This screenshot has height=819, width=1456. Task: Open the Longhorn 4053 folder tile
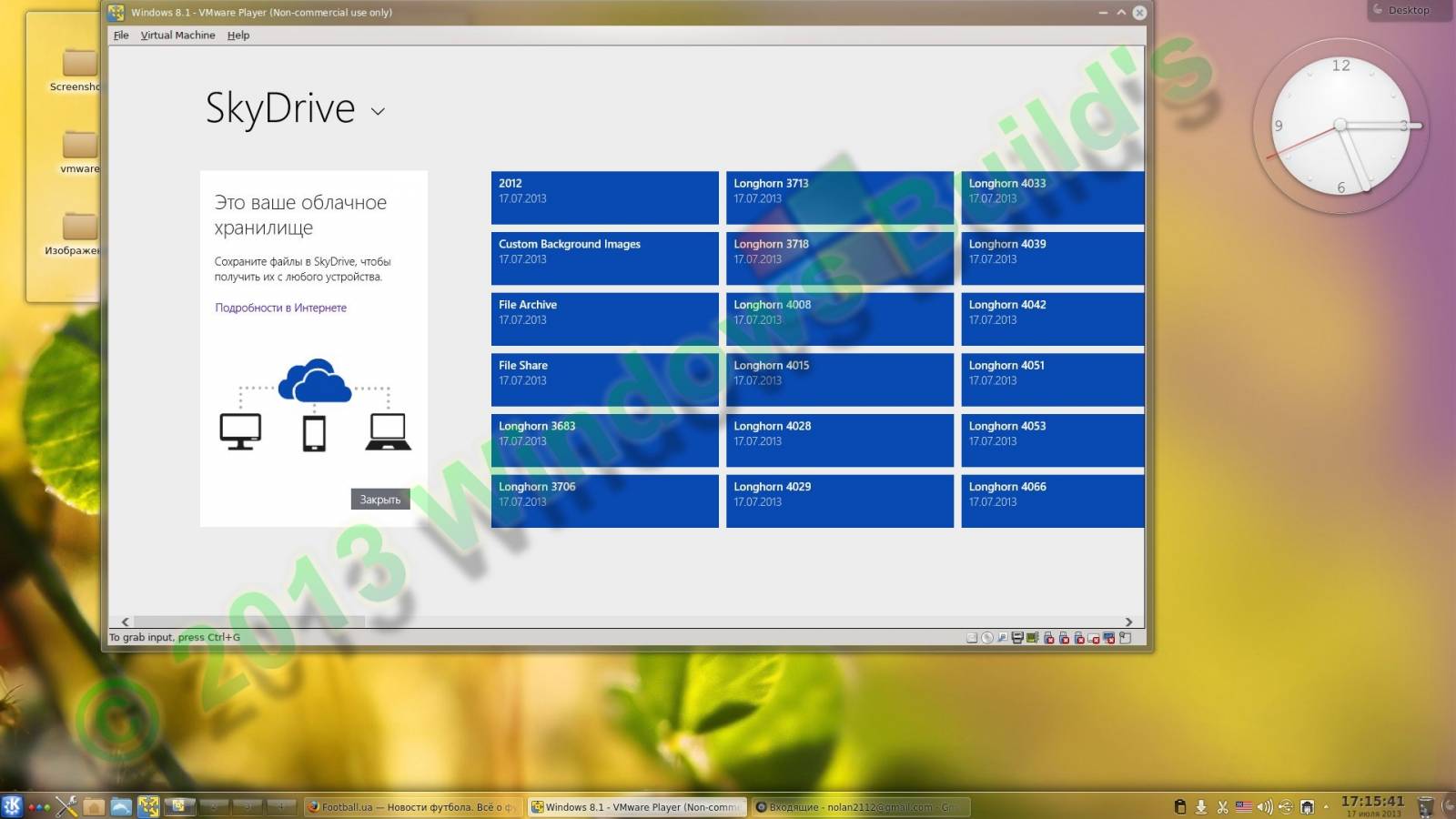(x=1053, y=440)
